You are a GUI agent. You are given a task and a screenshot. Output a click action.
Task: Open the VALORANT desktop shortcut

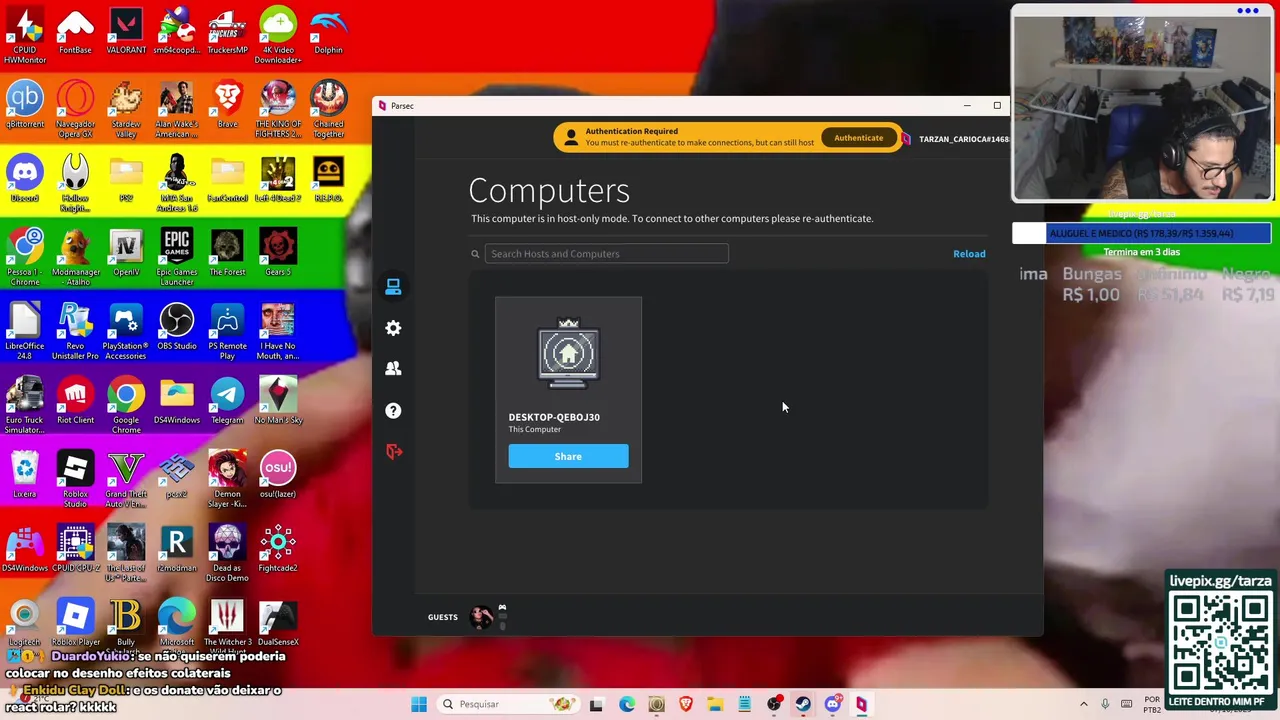(x=126, y=30)
